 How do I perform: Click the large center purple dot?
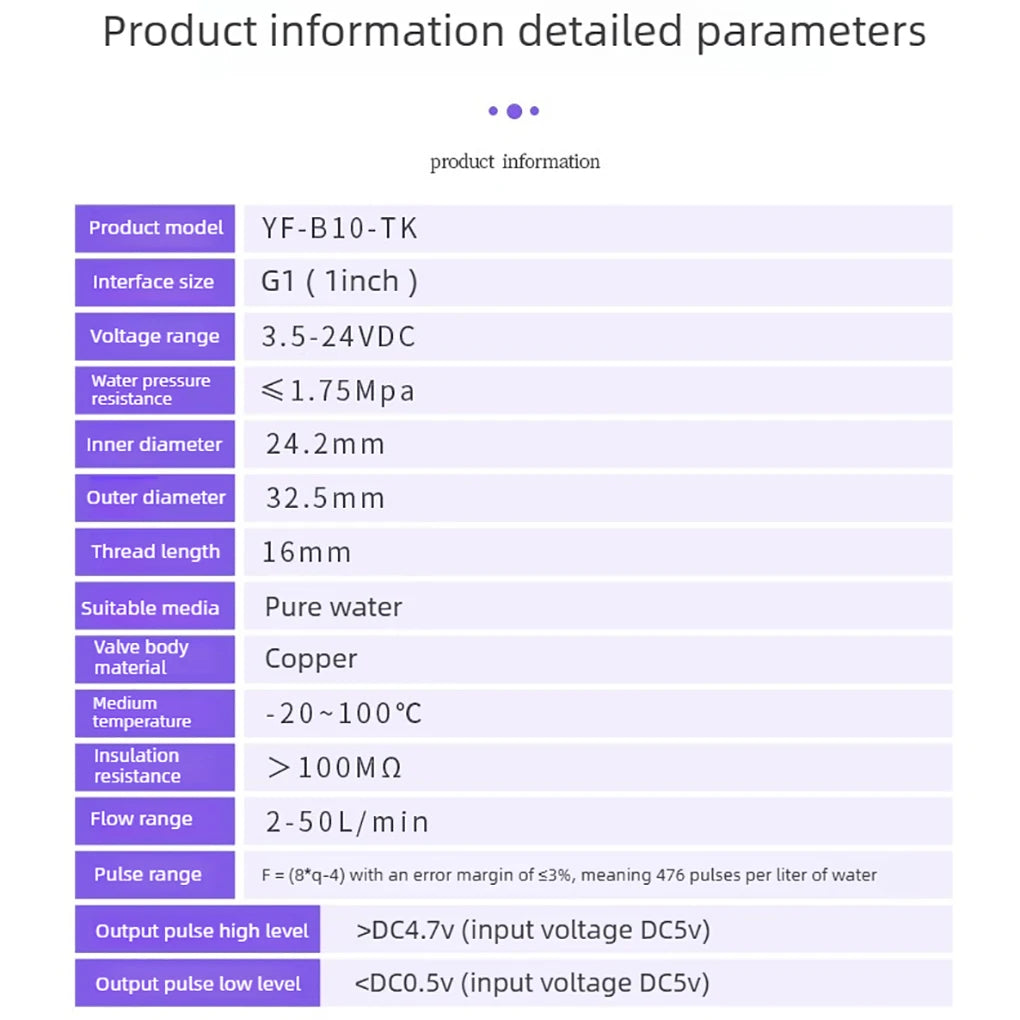click(x=514, y=111)
